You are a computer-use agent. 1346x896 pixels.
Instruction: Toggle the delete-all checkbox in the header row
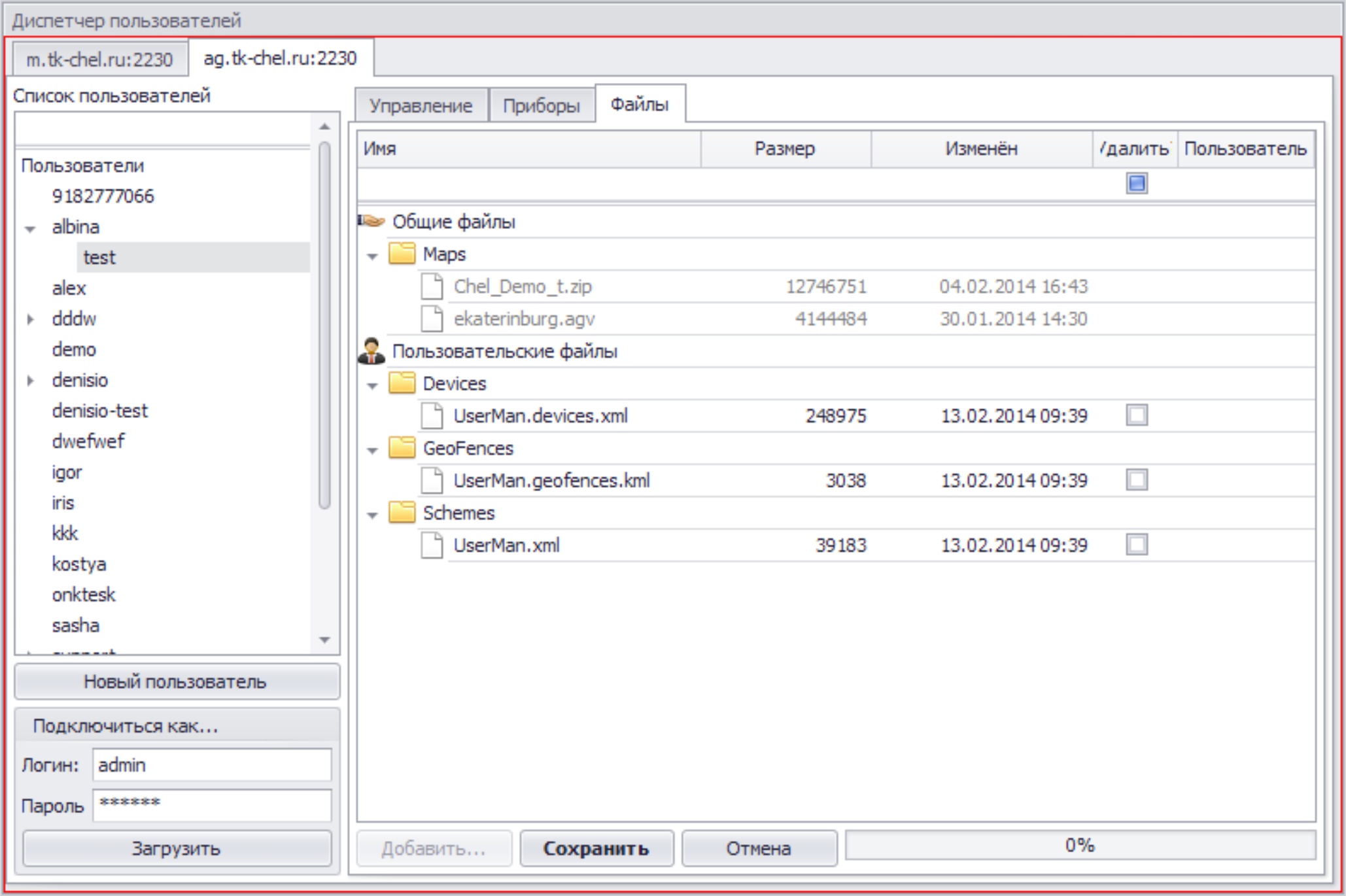[x=1137, y=183]
